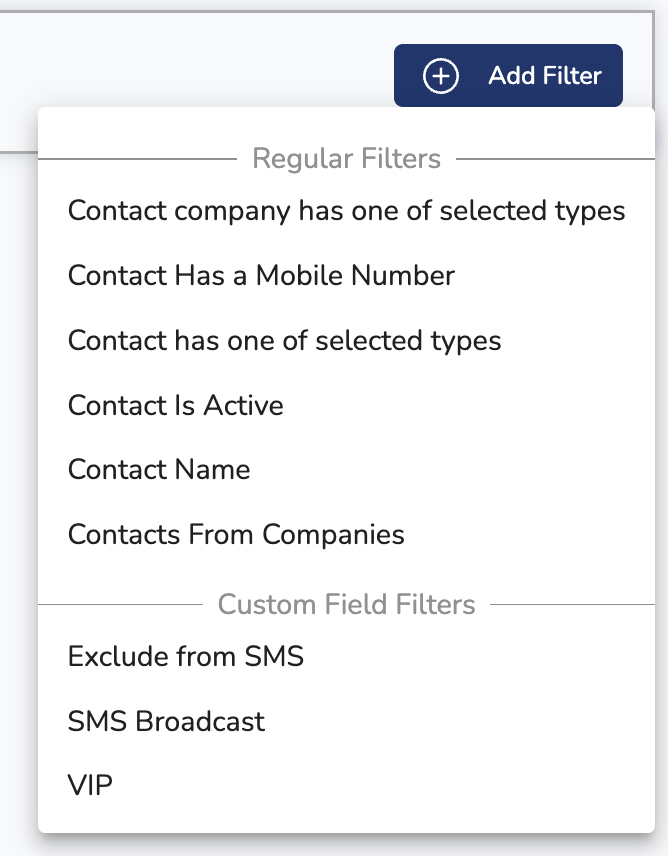Add the Contact Is Active filter
The height and width of the screenshot is (856, 668).
[x=175, y=405]
